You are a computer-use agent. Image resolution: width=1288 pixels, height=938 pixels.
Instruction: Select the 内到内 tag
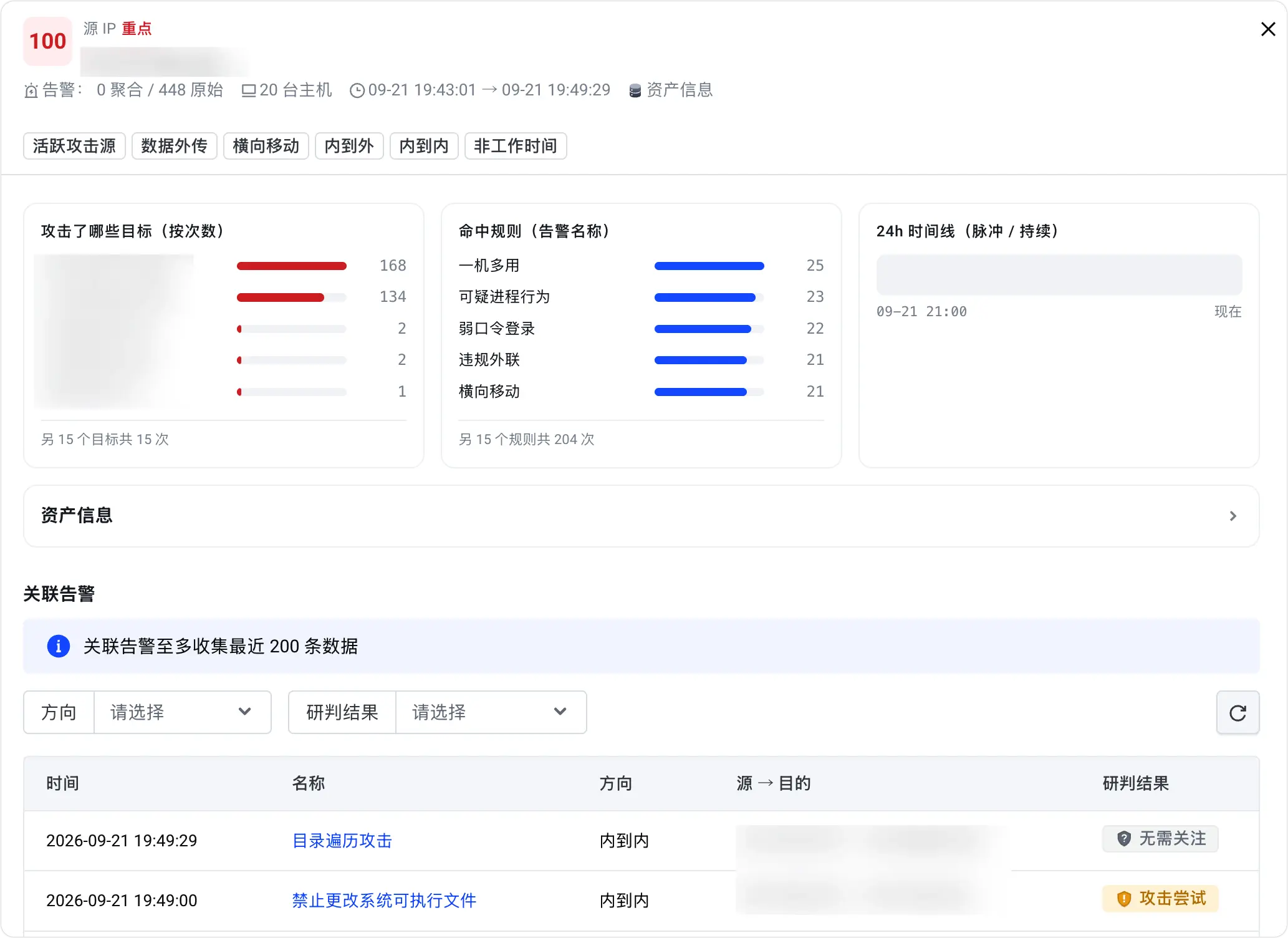[x=424, y=146]
